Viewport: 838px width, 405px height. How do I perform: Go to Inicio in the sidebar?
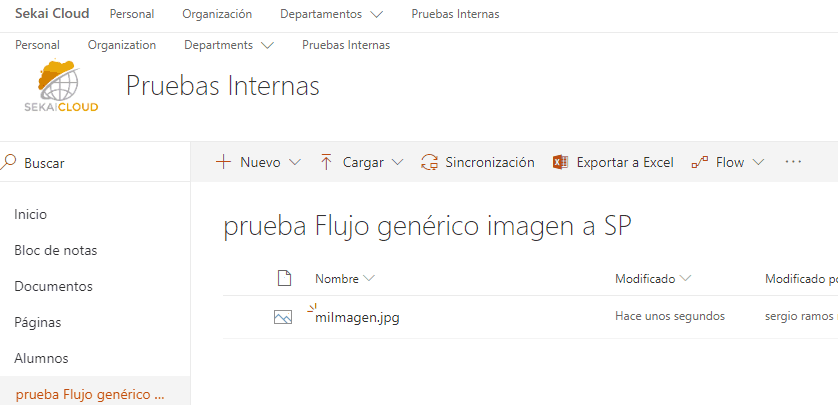point(30,214)
